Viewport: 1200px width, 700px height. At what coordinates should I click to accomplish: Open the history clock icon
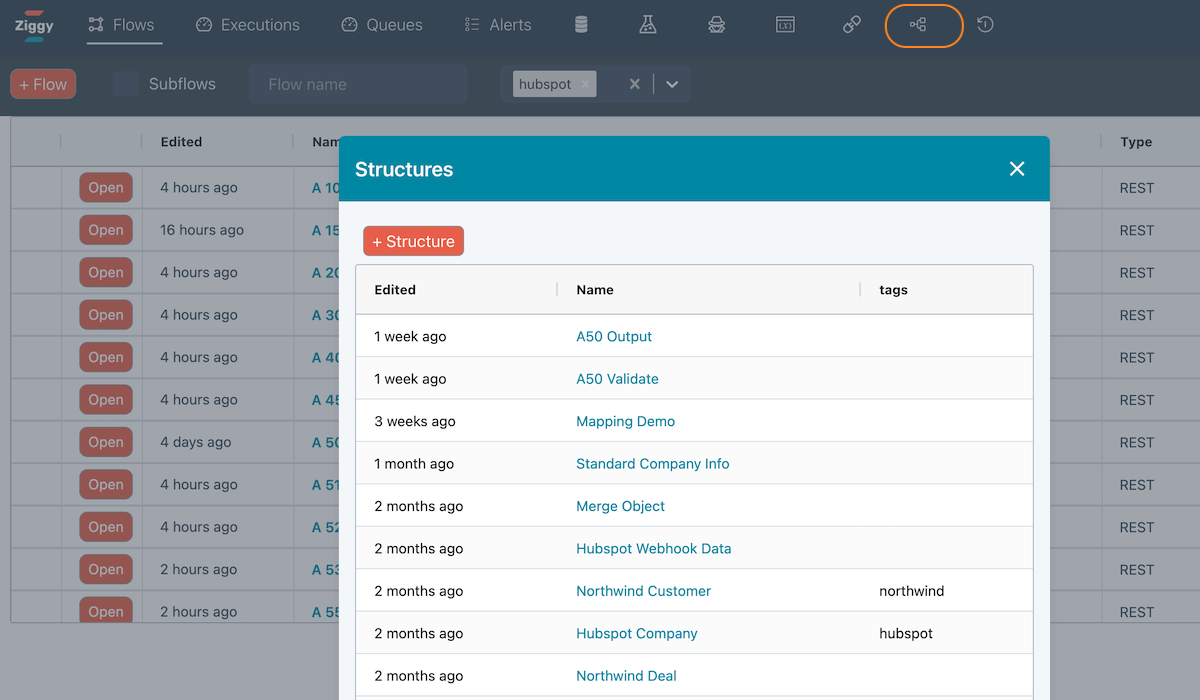click(x=985, y=25)
